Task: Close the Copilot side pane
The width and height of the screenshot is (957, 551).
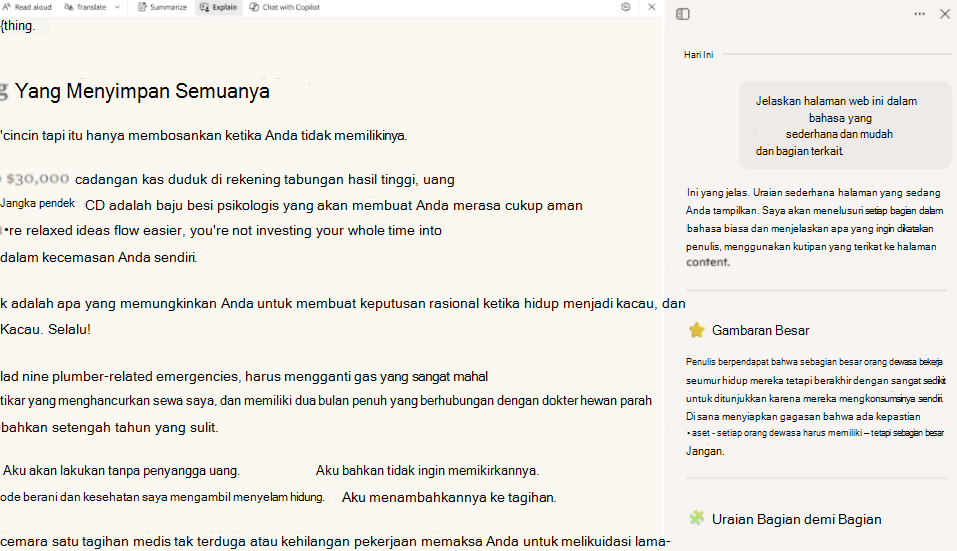Action: pyautogui.click(x=945, y=14)
